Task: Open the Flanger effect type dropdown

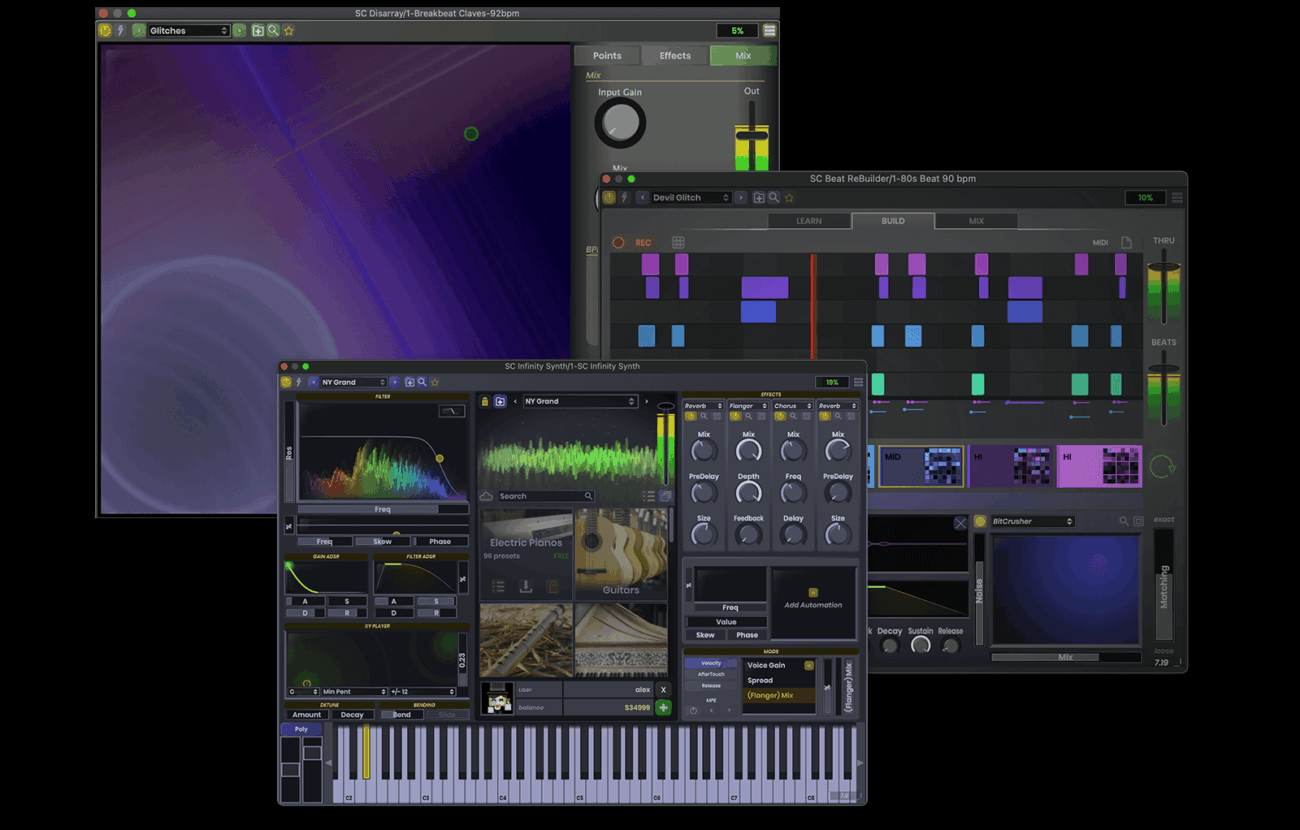Action: click(x=747, y=406)
